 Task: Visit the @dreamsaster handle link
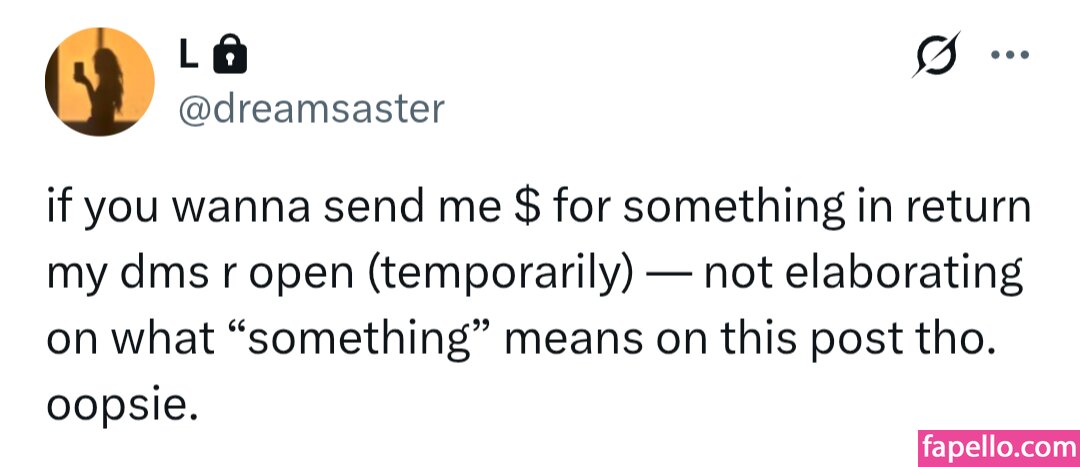click(x=310, y=108)
